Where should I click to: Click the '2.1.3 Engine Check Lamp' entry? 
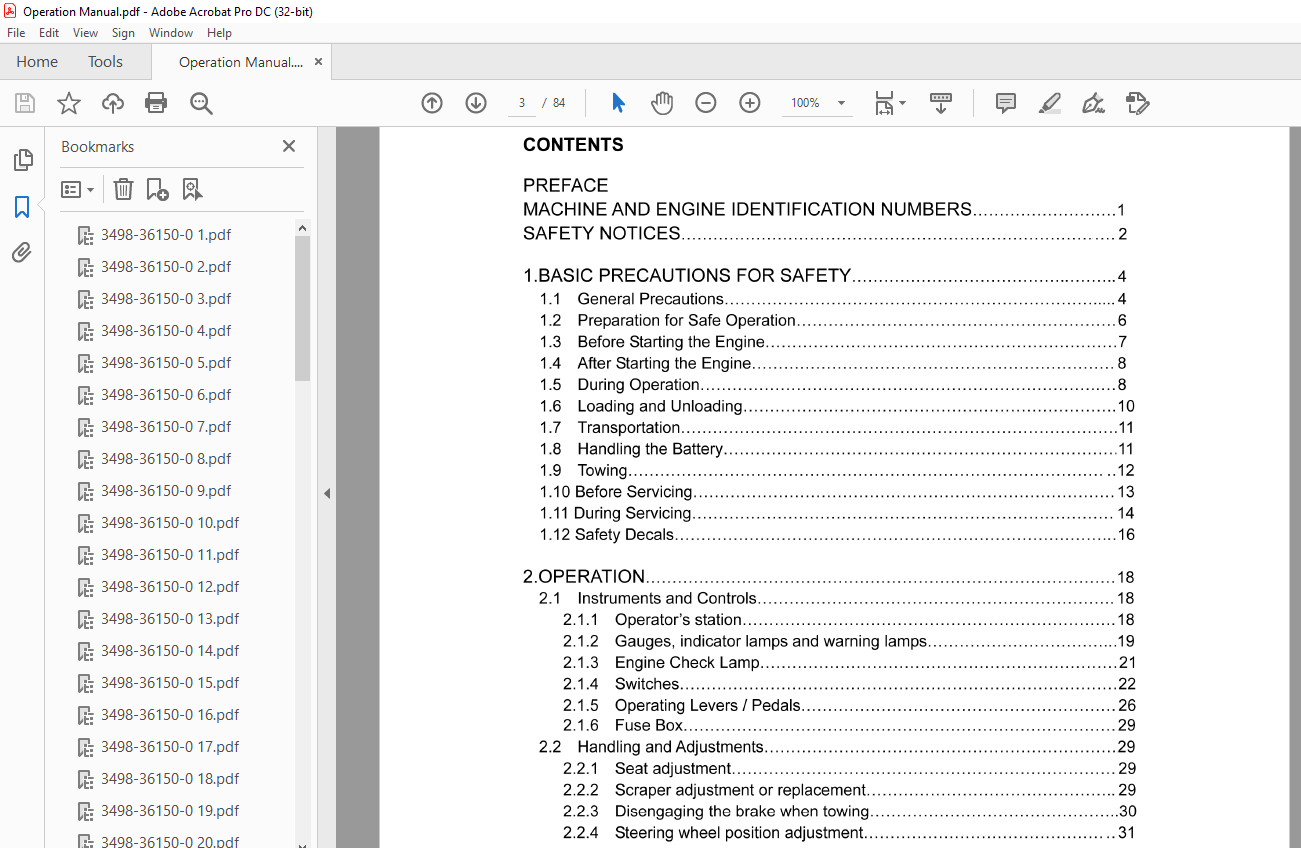(849, 663)
